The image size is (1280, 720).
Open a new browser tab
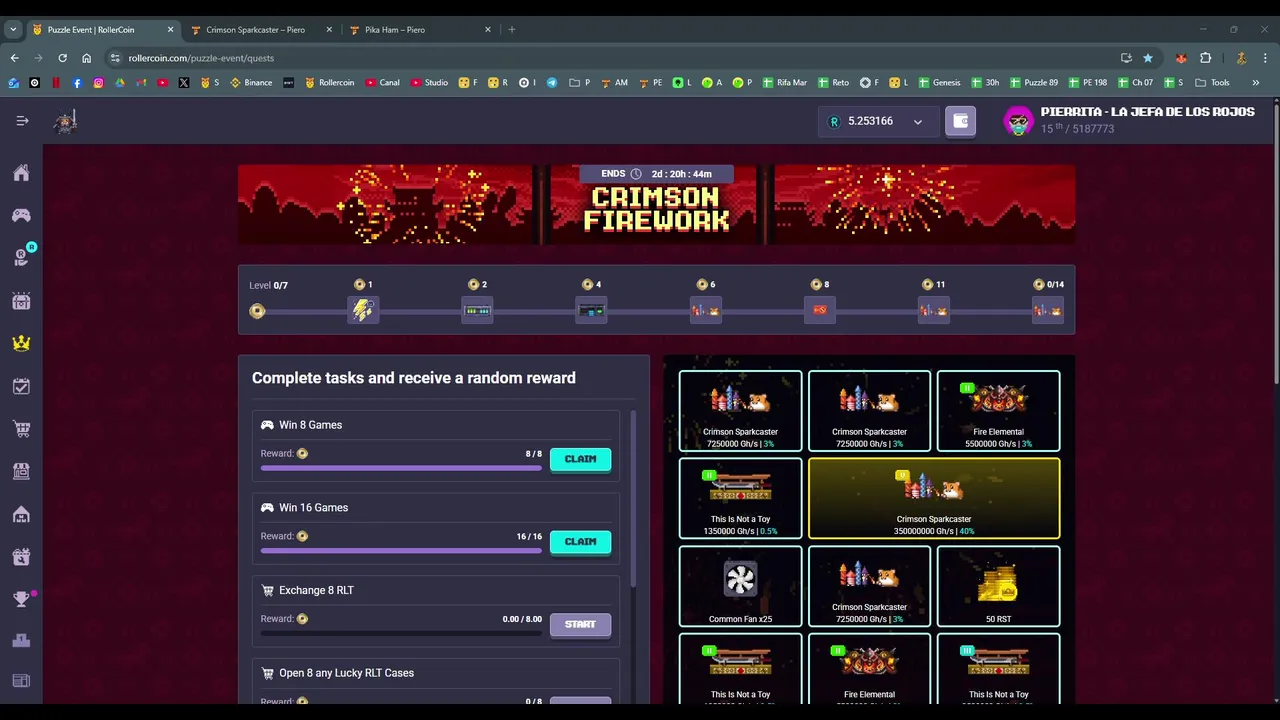pos(511,30)
